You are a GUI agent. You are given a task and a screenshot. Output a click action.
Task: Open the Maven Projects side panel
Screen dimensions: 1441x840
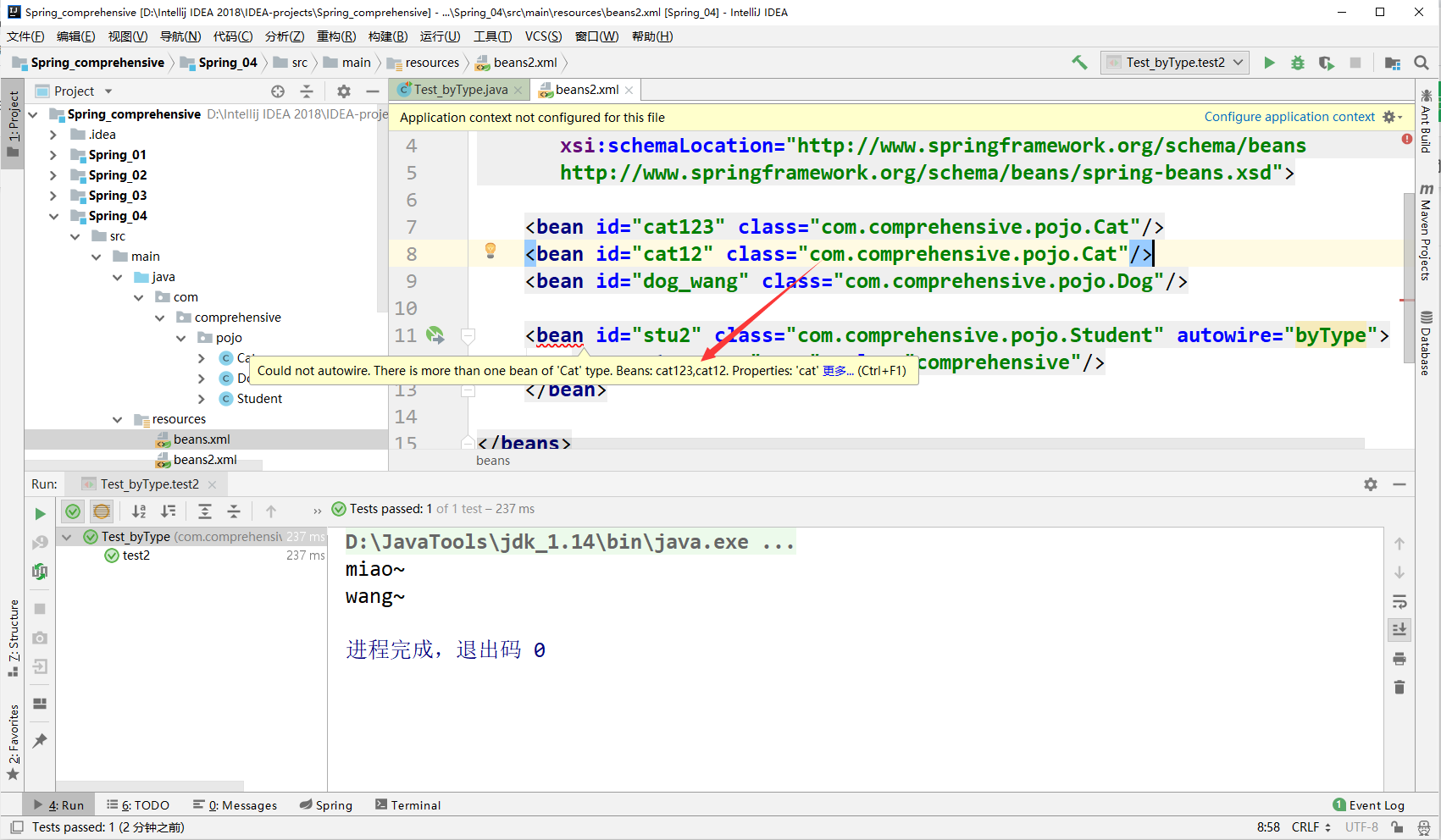[x=1426, y=231]
